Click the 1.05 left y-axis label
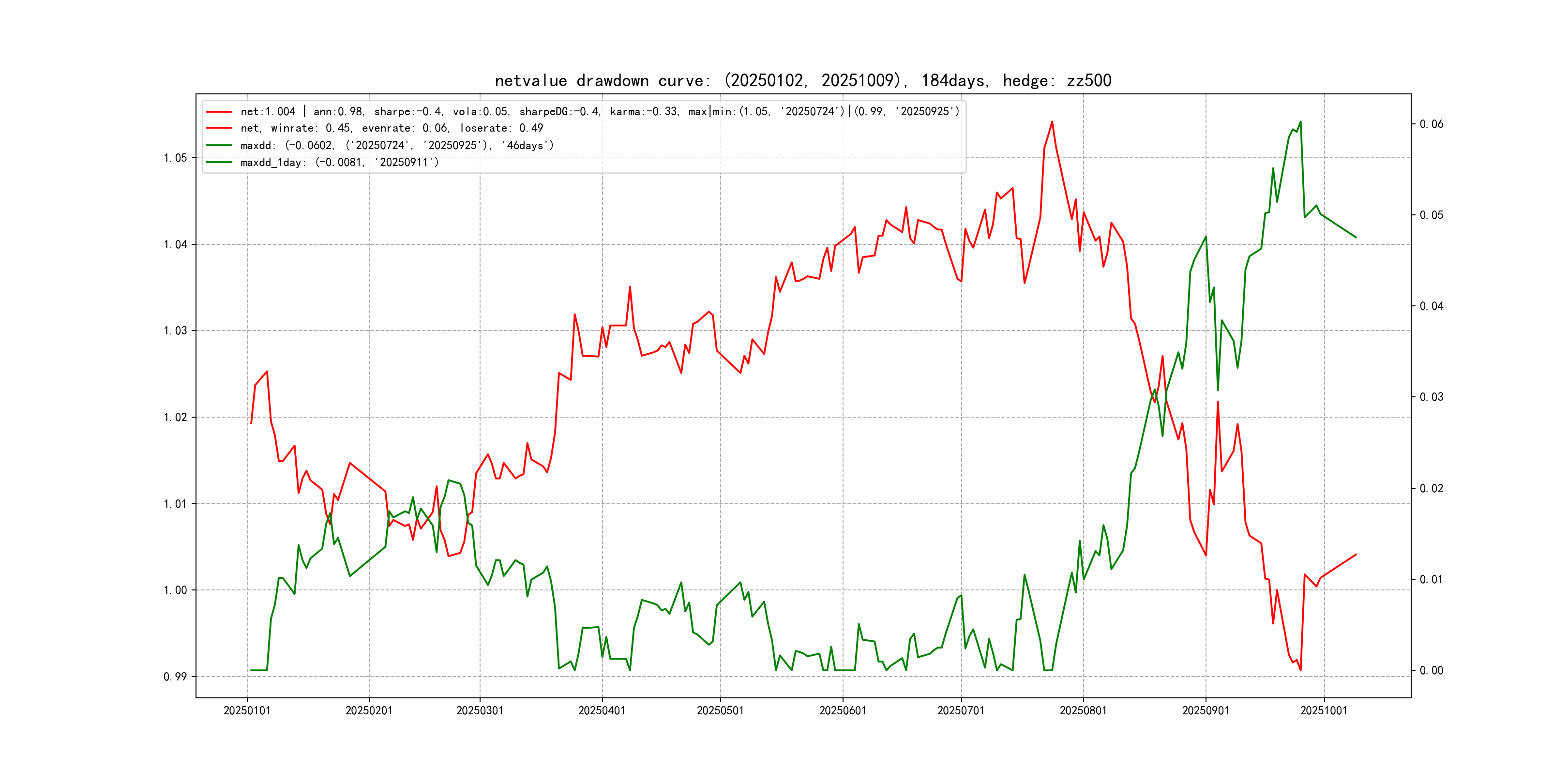This screenshot has height=784, width=1568. (x=175, y=158)
